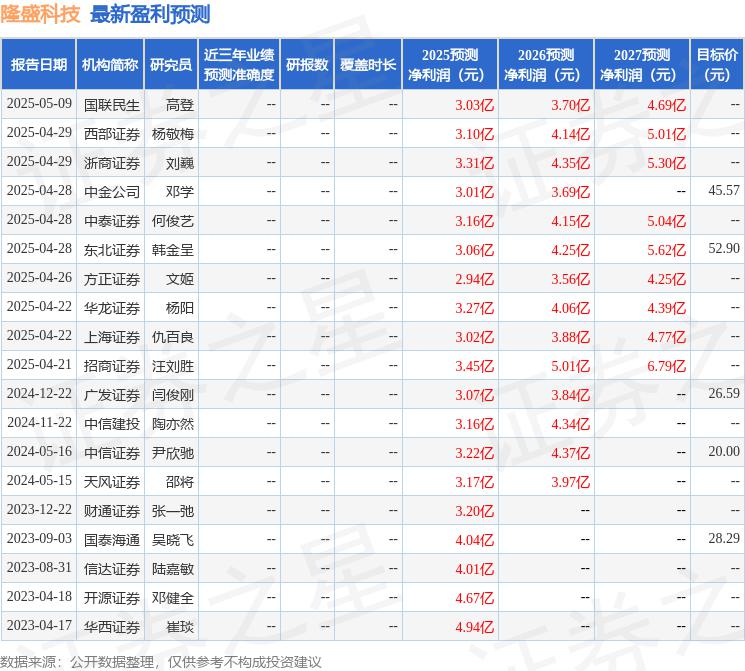Click institution 上海证券
The image size is (745, 671).
pyautogui.click(x=112, y=337)
